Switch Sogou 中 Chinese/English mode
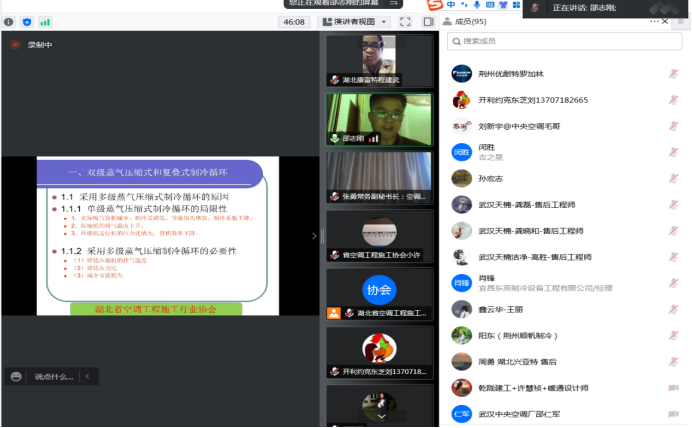The height and width of the screenshot is (428, 692). click(451, 5)
